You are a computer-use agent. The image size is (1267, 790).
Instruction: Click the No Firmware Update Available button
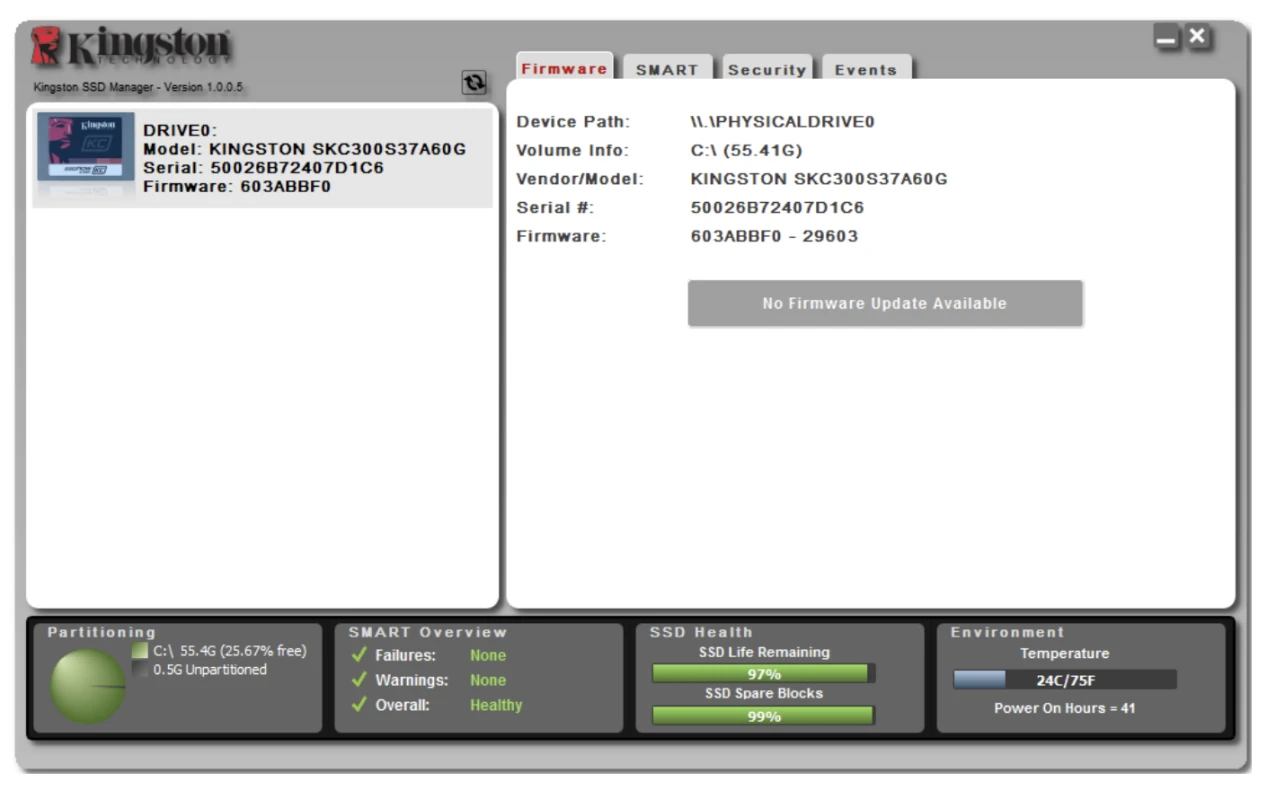click(x=885, y=303)
